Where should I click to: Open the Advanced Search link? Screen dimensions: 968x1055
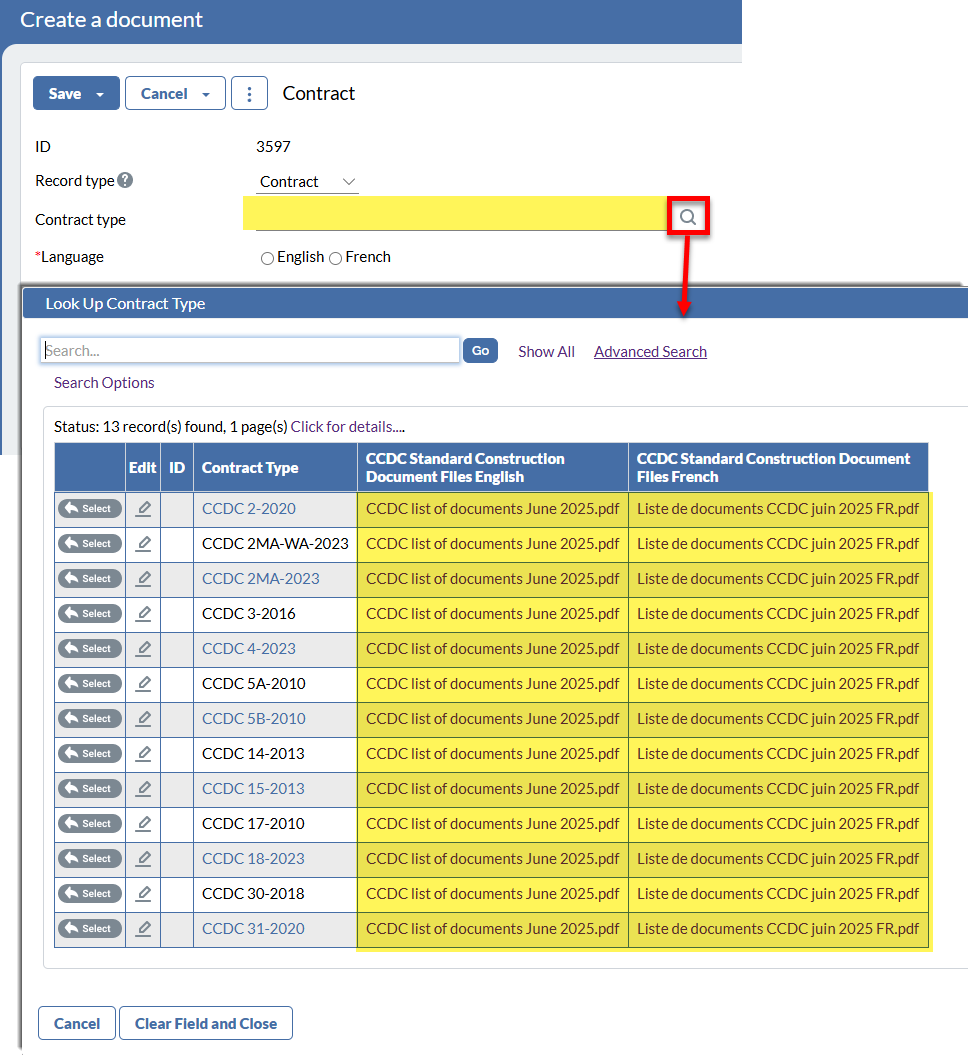tap(650, 352)
